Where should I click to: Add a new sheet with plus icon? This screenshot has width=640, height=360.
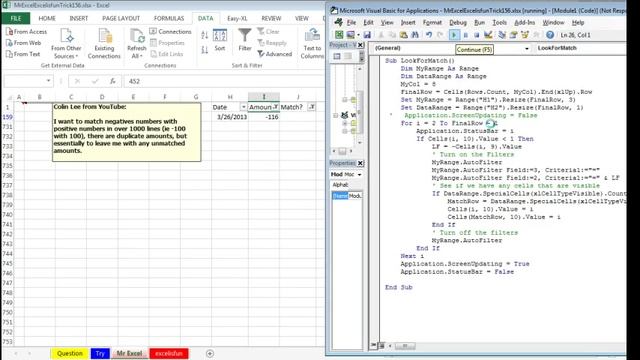tap(210, 353)
